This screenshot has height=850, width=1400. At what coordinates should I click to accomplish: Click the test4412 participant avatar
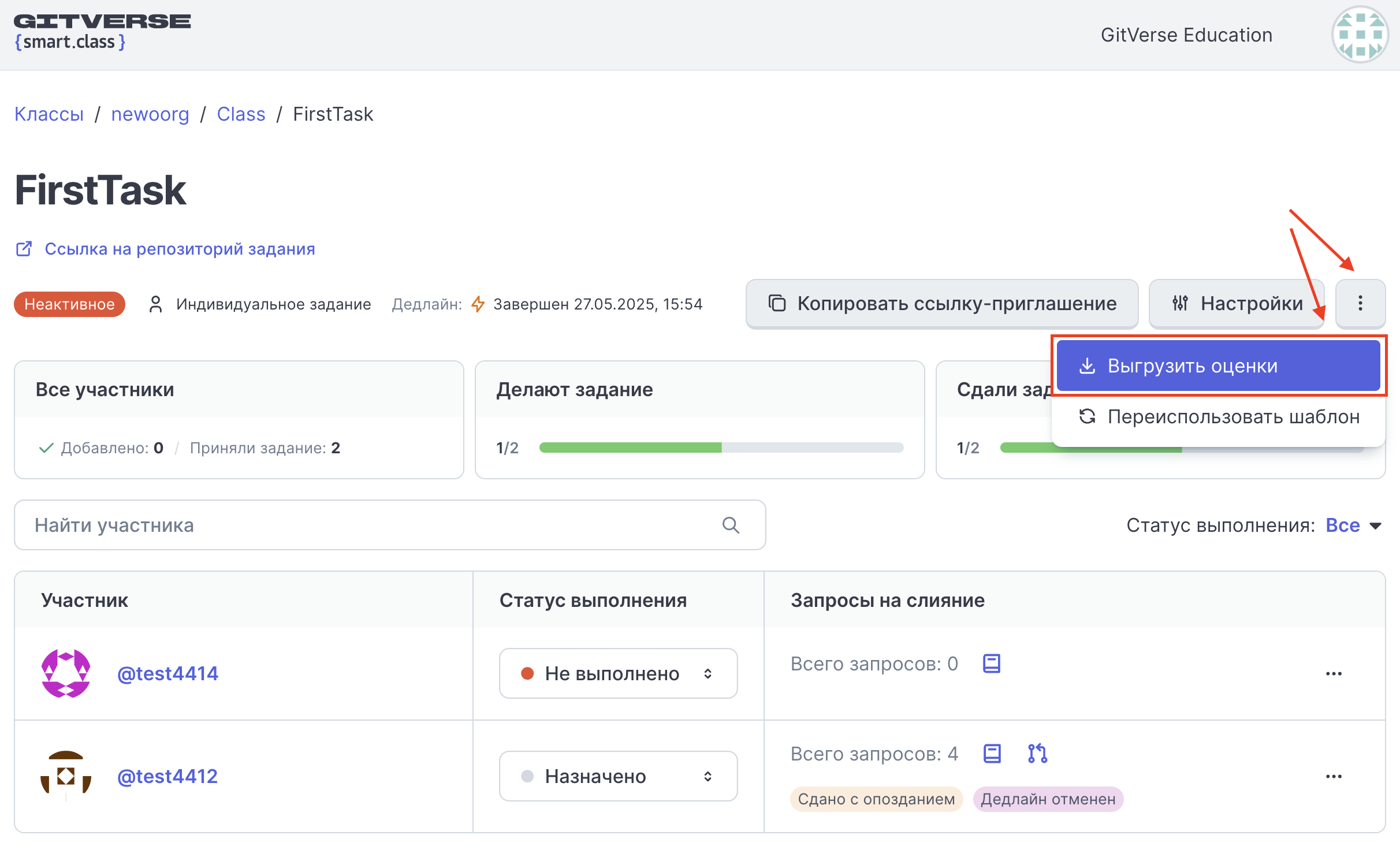click(66, 776)
